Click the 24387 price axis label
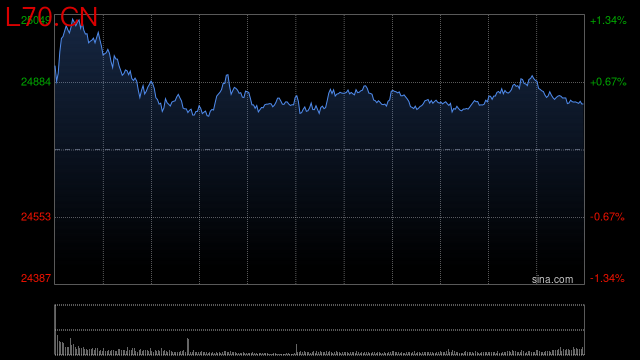Image resolution: width=640 pixels, height=360 pixels. pos(36,278)
